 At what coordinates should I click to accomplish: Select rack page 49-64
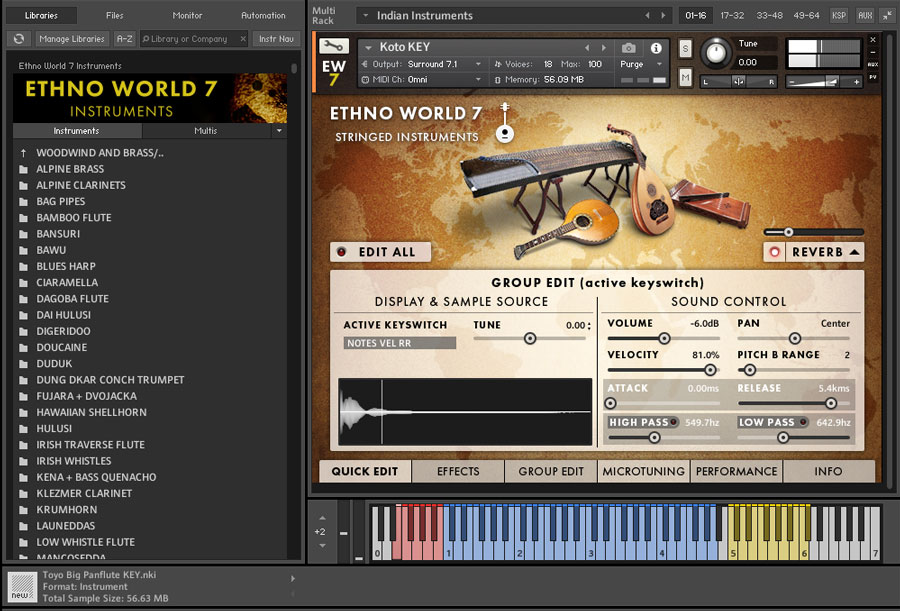(806, 16)
